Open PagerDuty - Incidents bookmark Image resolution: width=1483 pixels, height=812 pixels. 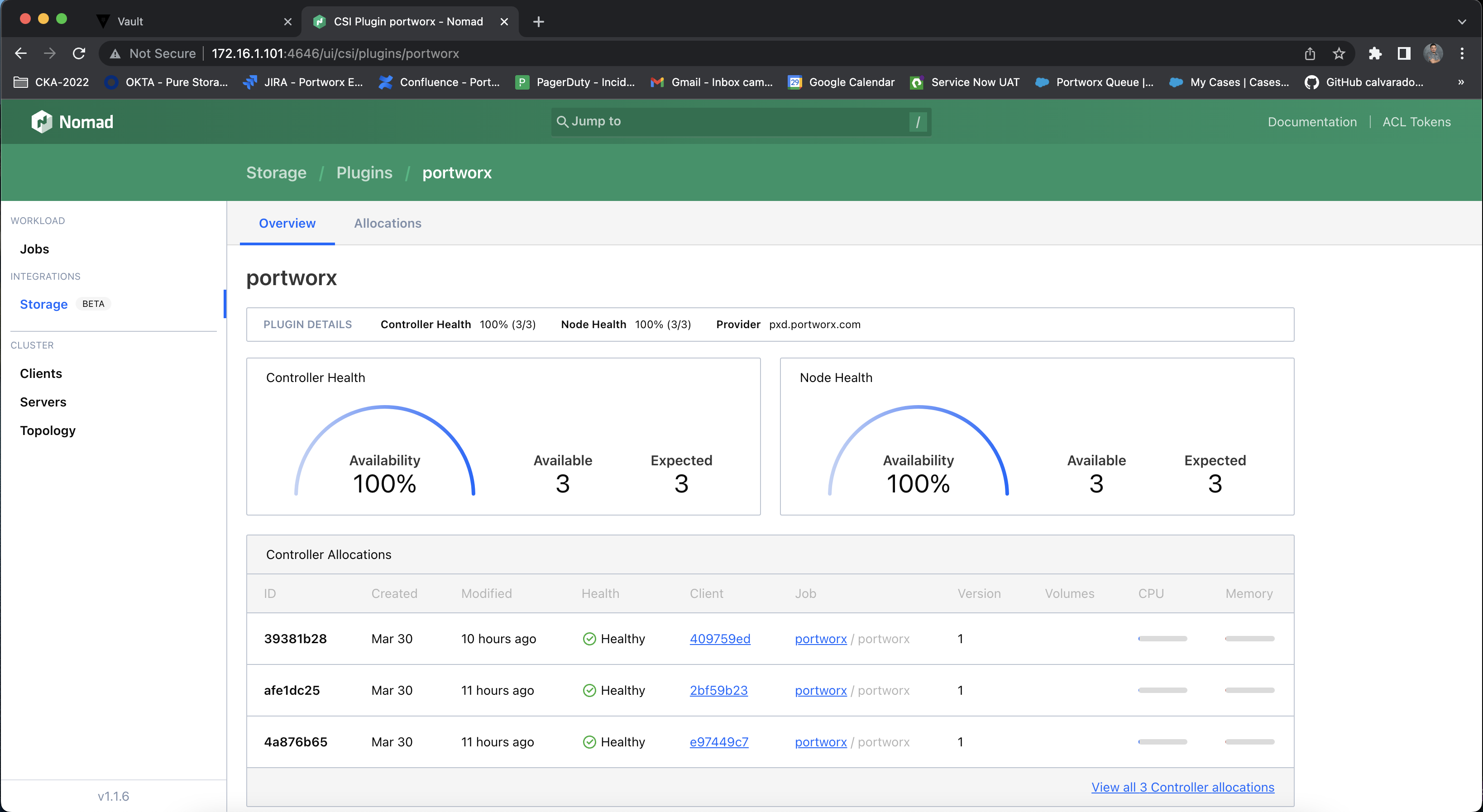point(575,82)
